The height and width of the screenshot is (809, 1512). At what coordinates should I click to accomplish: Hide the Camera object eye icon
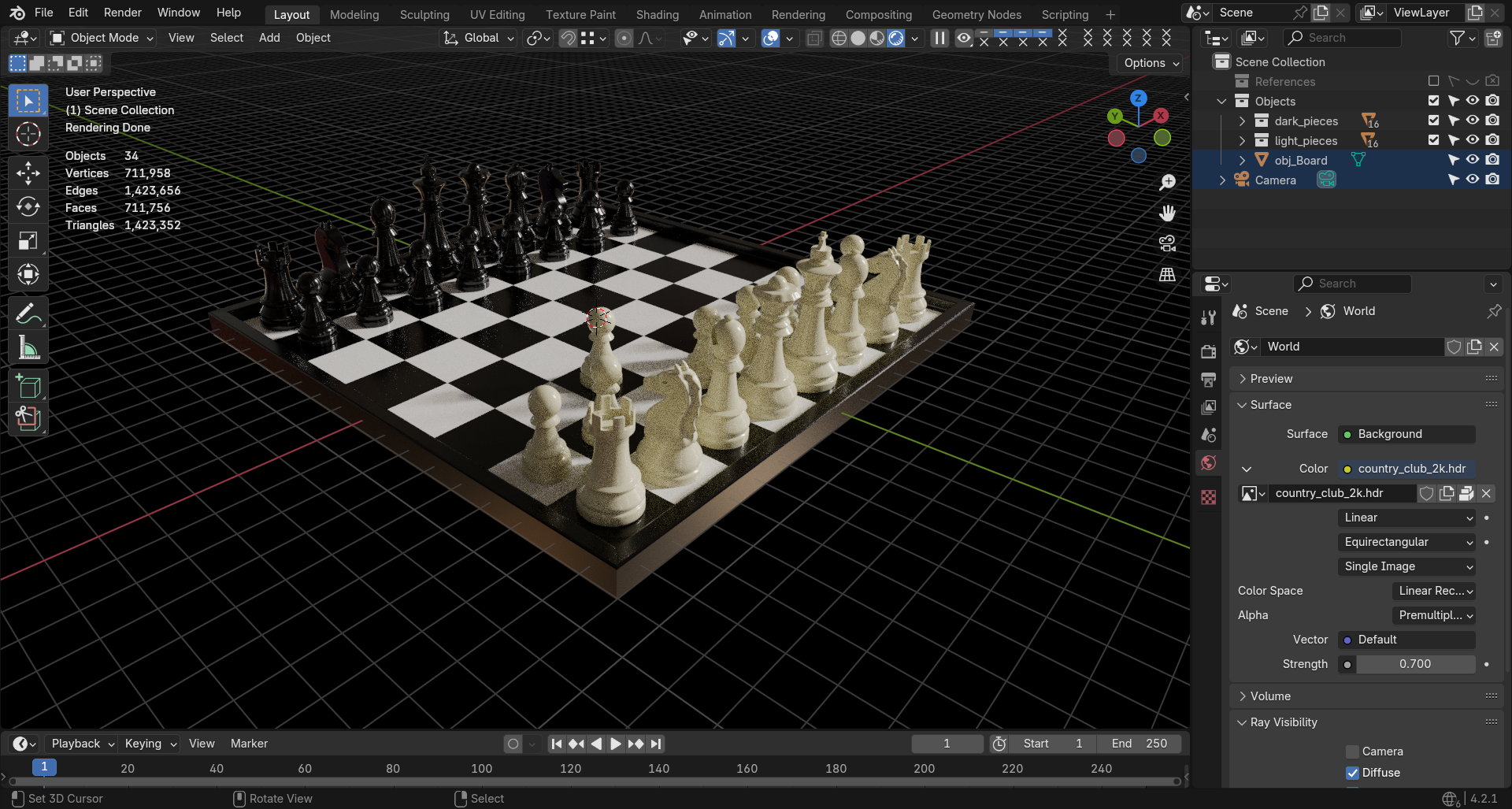(x=1472, y=180)
